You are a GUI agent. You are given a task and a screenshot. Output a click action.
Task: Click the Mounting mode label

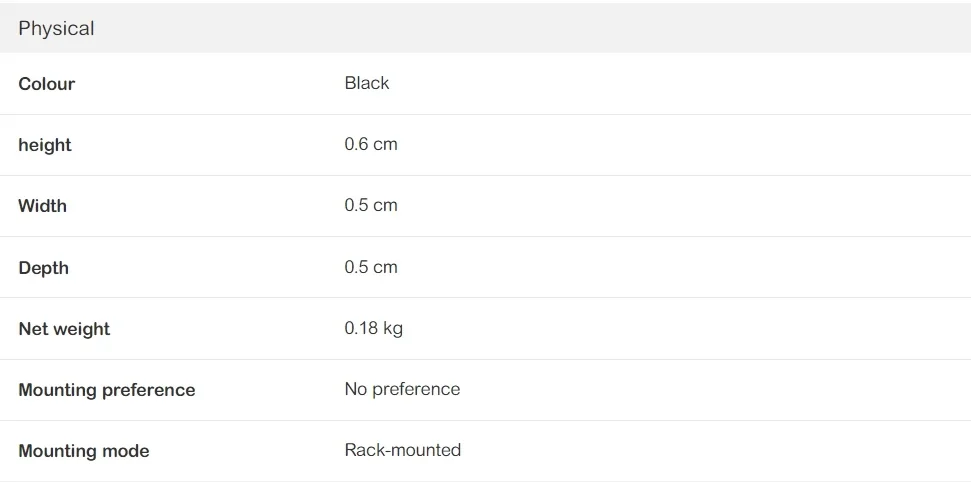(83, 451)
